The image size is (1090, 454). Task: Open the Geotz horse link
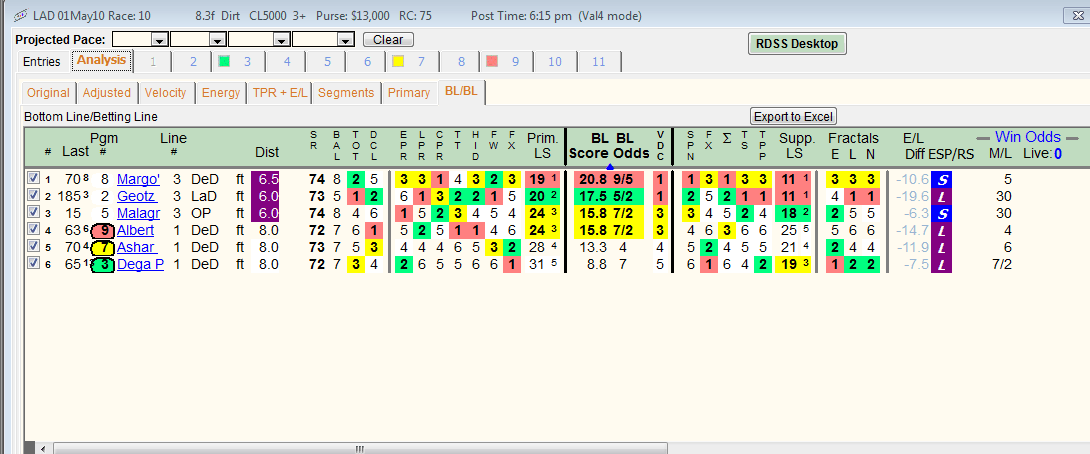pyautogui.click(x=137, y=197)
